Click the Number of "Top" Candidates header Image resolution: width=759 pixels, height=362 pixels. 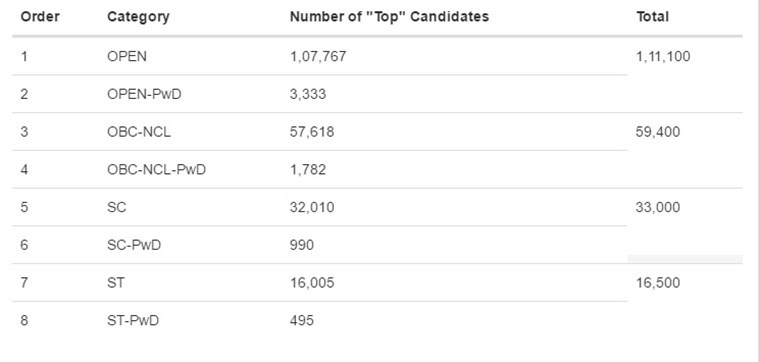(389, 17)
